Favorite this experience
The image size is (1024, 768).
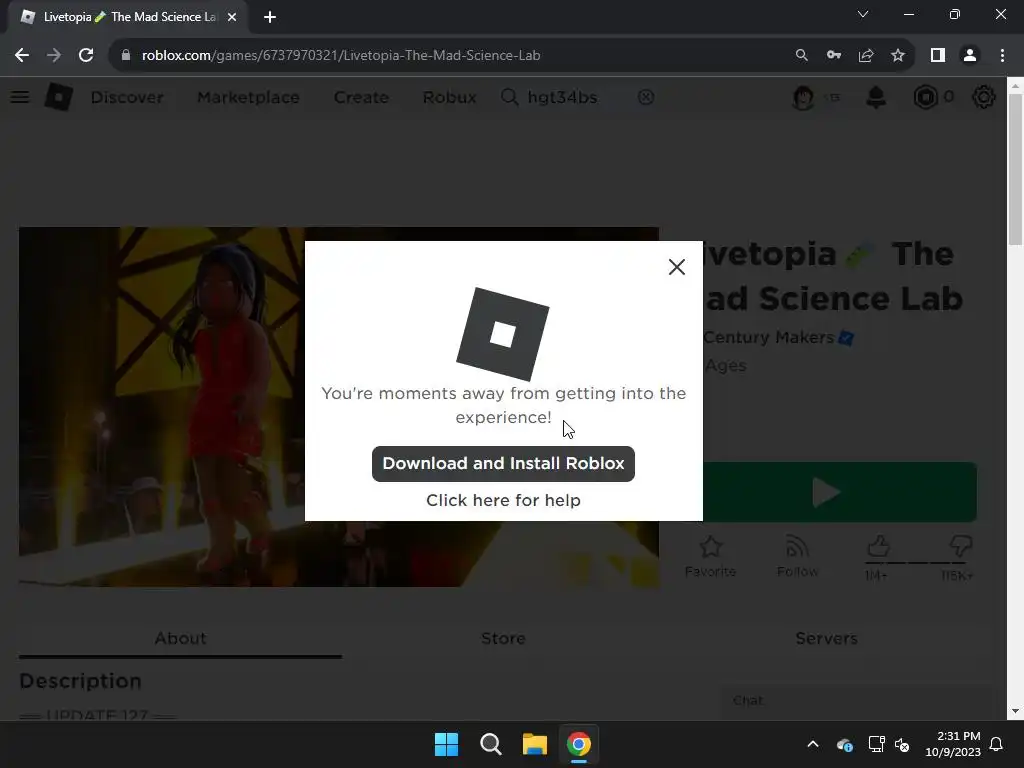pyautogui.click(x=711, y=557)
